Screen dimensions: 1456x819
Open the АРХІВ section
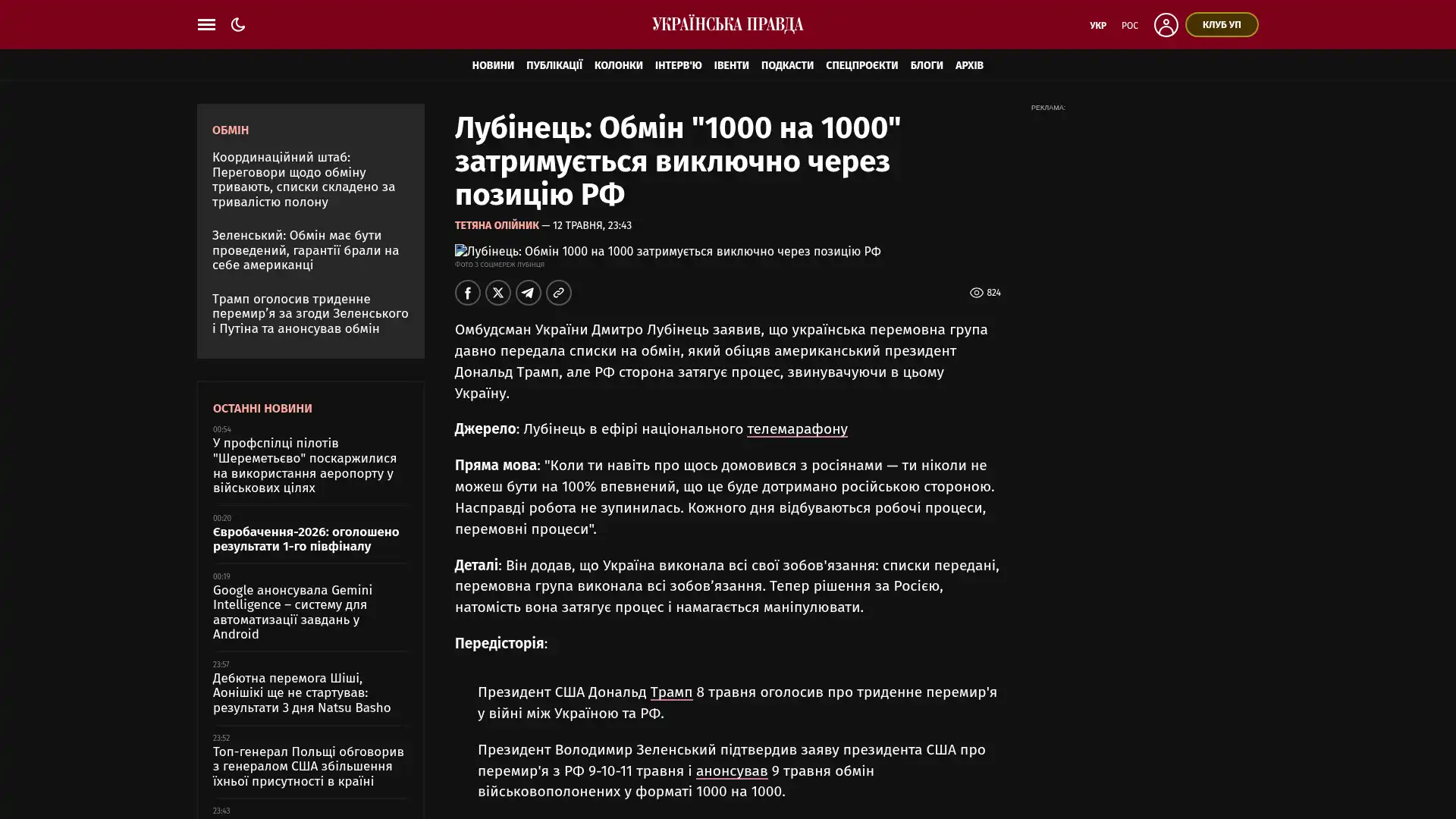click(x=968, y=65)
